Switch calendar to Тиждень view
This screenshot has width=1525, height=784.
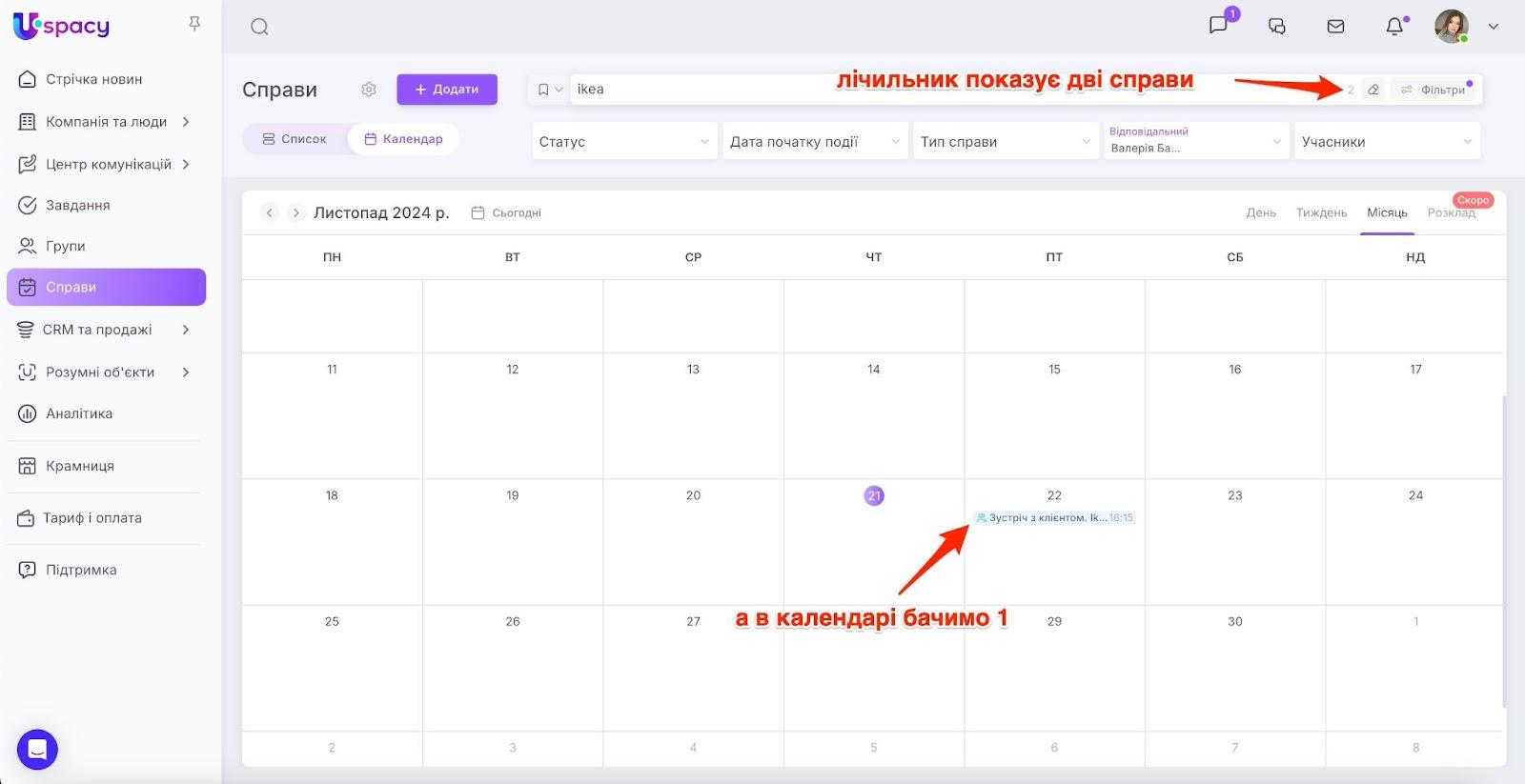tap(1321, 212)
